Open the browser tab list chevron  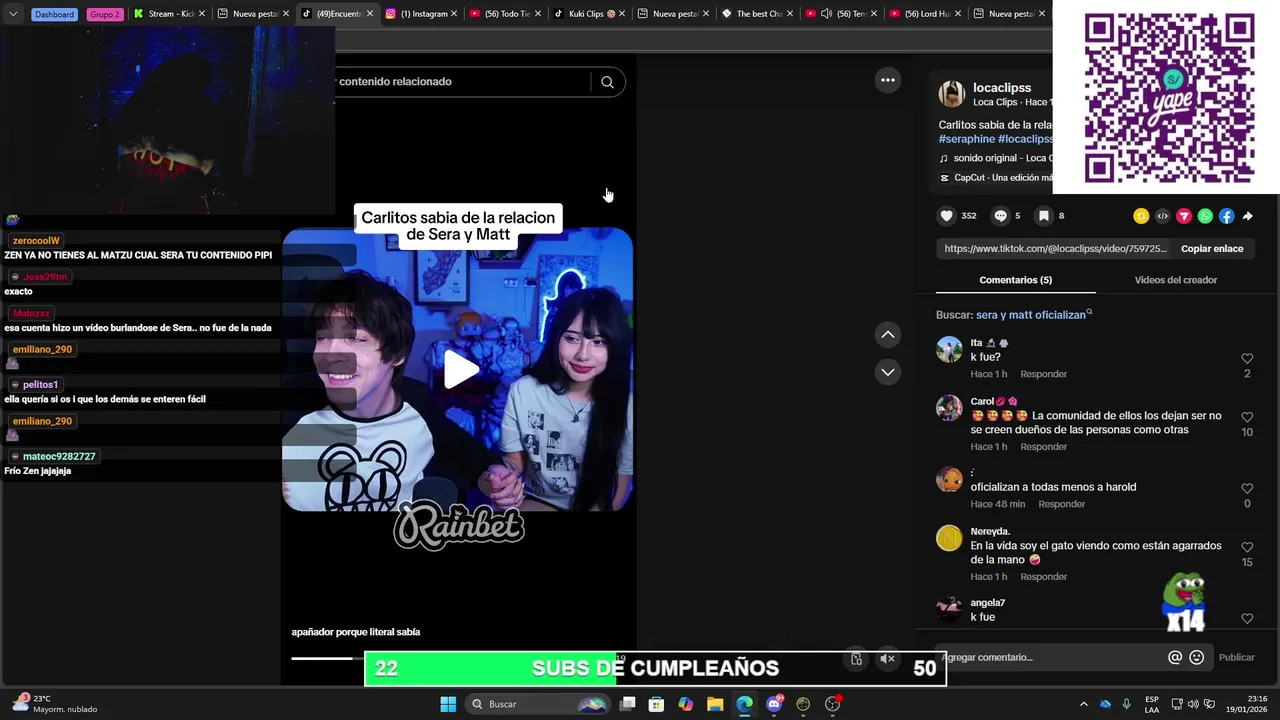13,14
